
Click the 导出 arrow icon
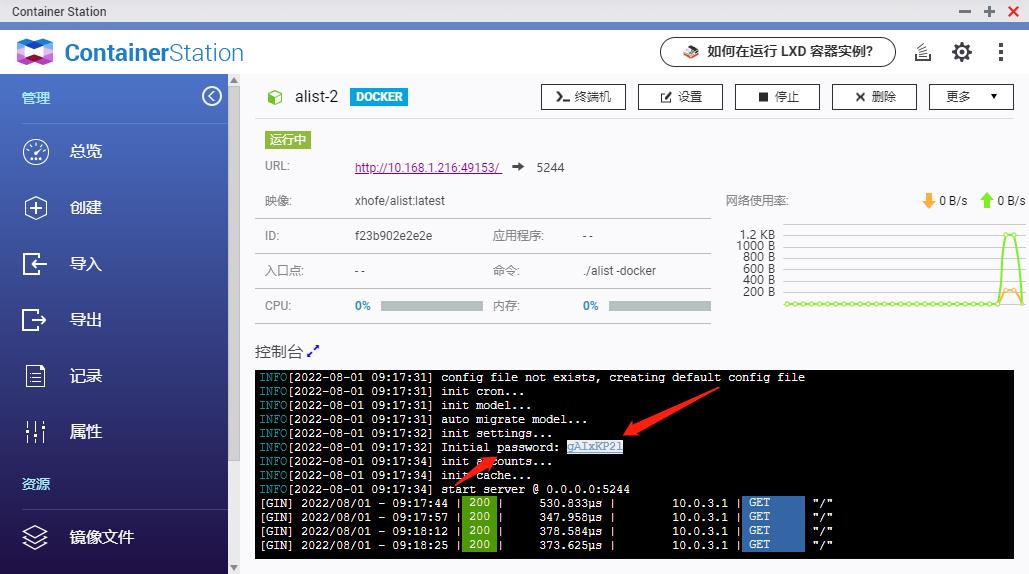click(x=34, y=320)
